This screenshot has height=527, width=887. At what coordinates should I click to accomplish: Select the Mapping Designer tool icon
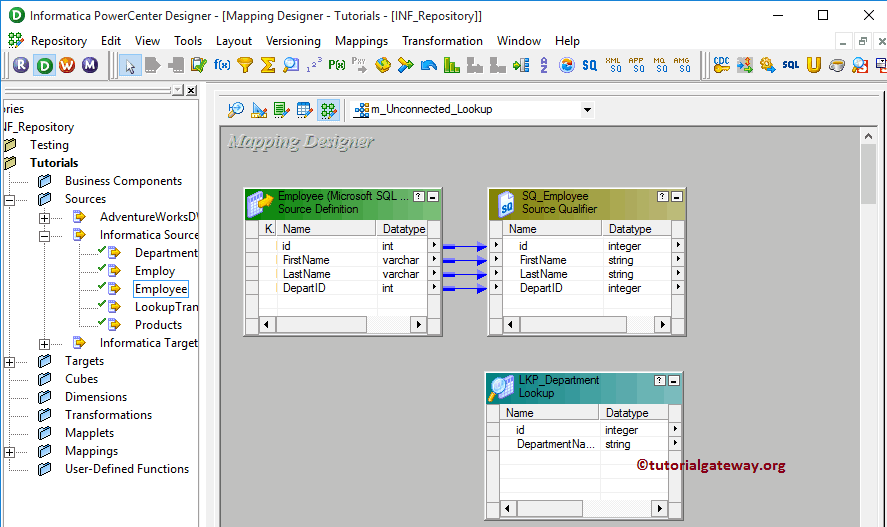tap(328, 110)
